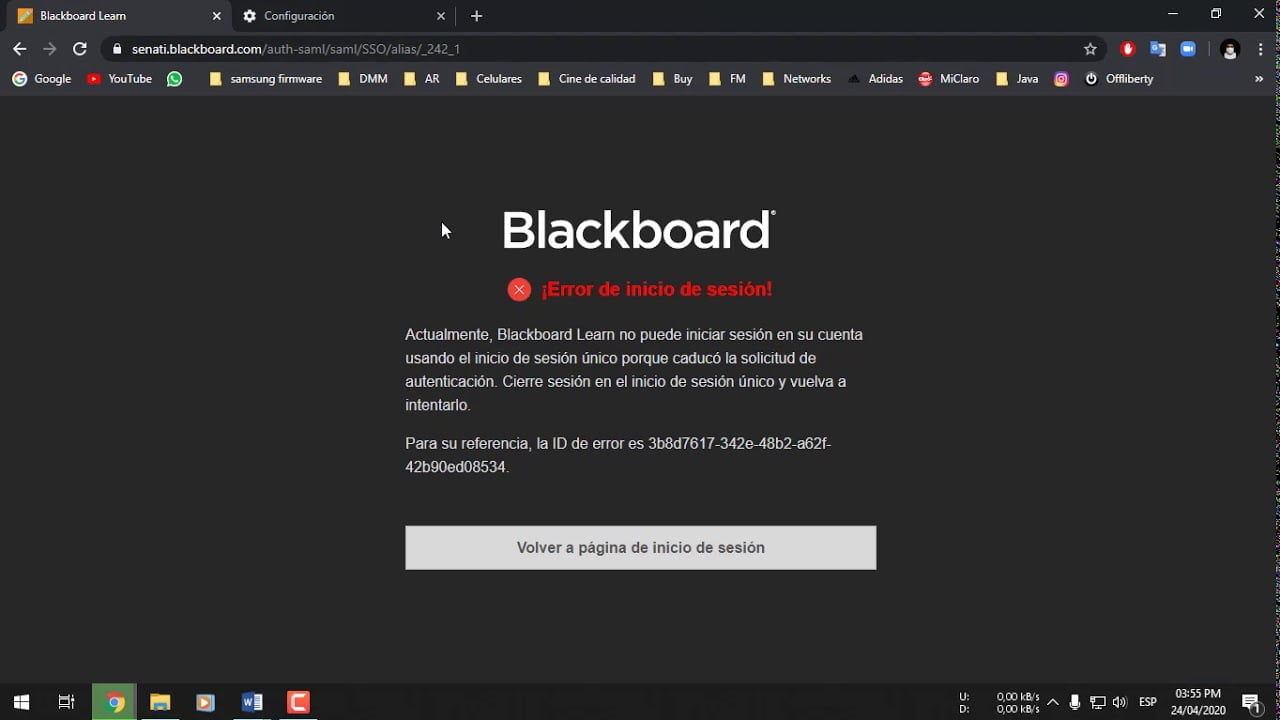This screenshot has height=720, width=1280.
Task: Open Word from the taskbar
Action: 252,702
